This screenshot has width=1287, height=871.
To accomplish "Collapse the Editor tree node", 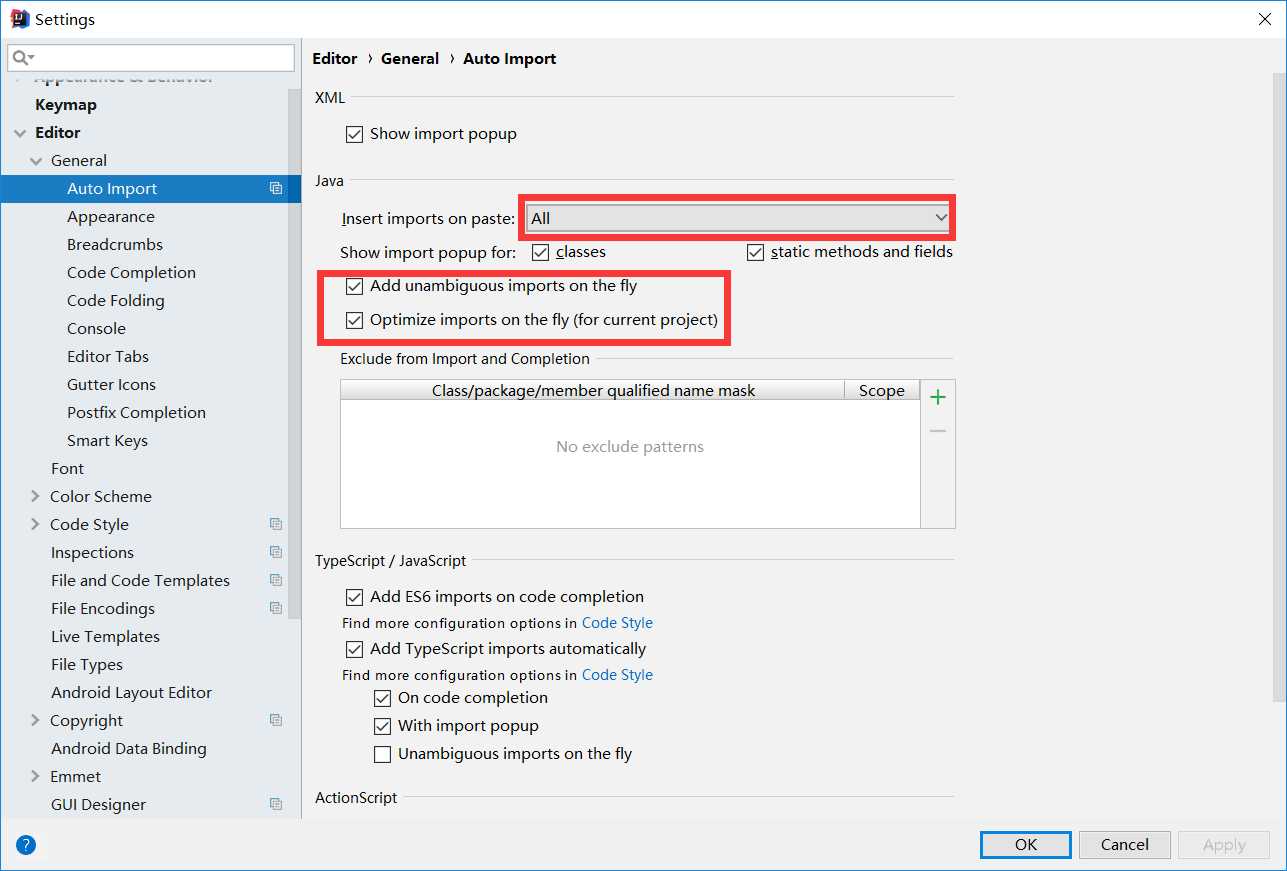I will click(x=20, y=133).
